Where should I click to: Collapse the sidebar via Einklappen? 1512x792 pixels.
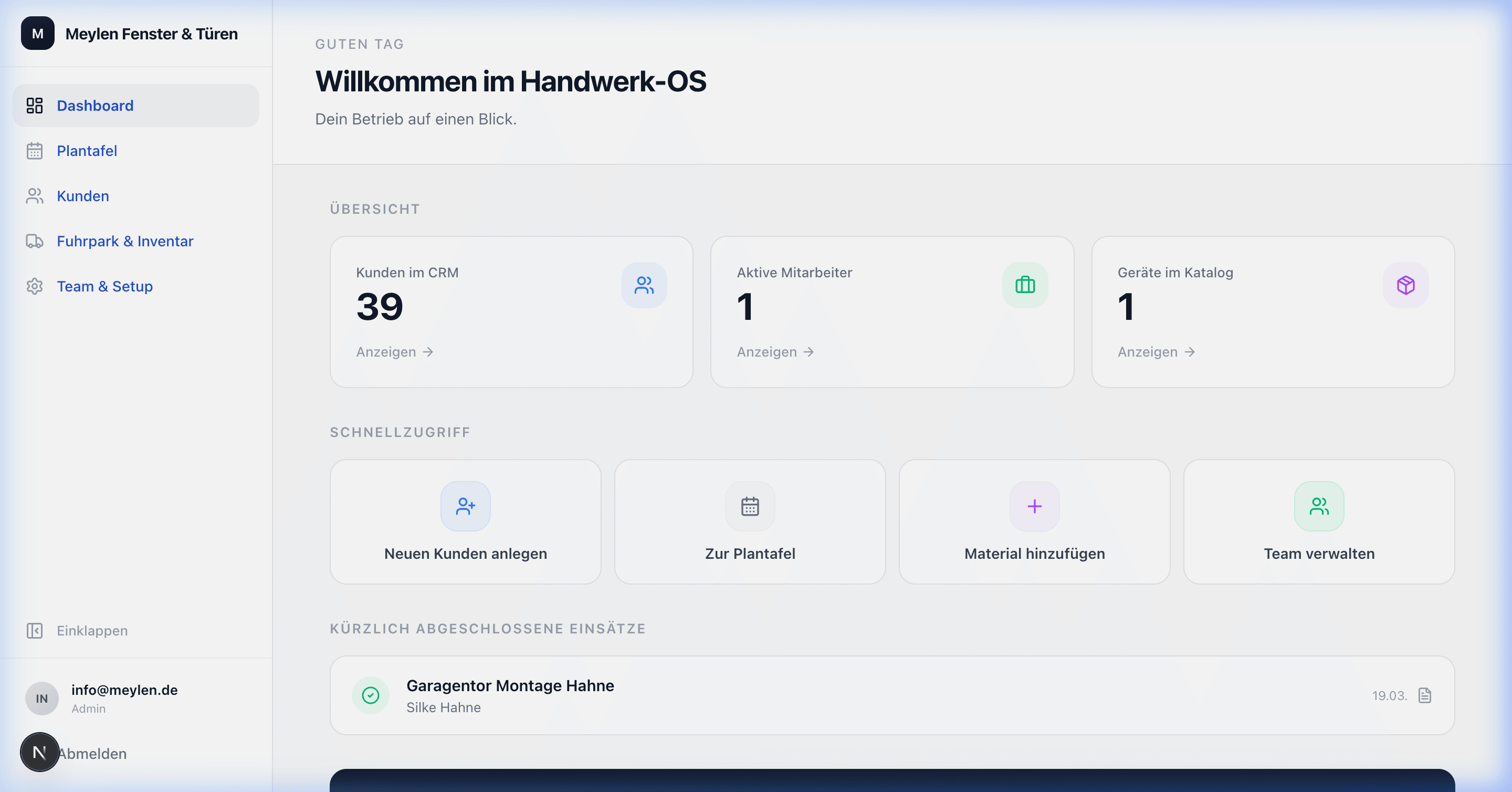click(x=77, y=631)
